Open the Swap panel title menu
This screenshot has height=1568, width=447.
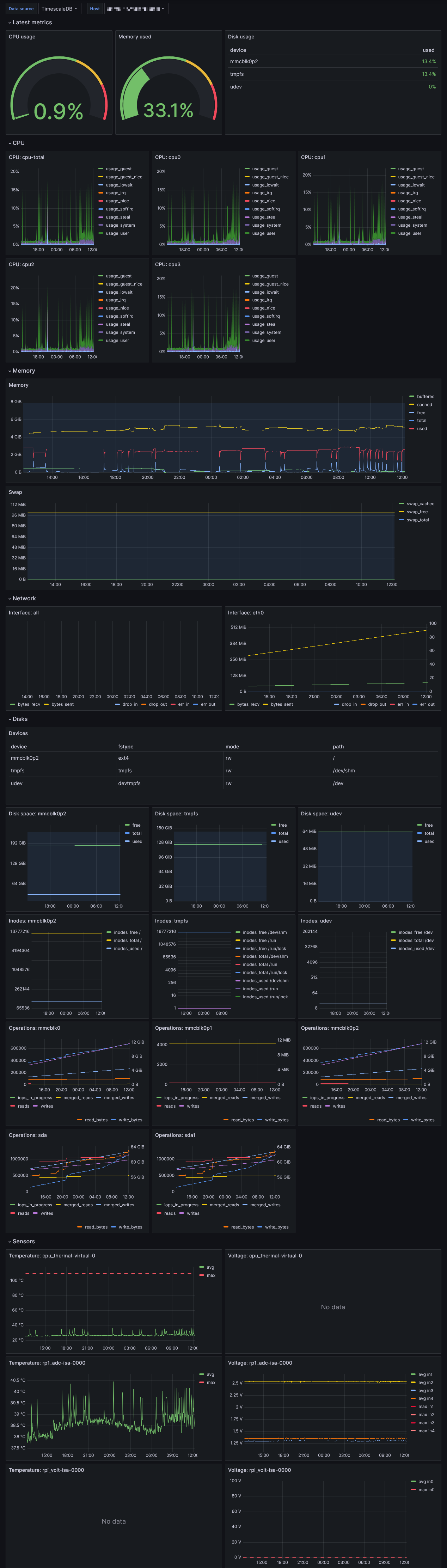(15, 492)
